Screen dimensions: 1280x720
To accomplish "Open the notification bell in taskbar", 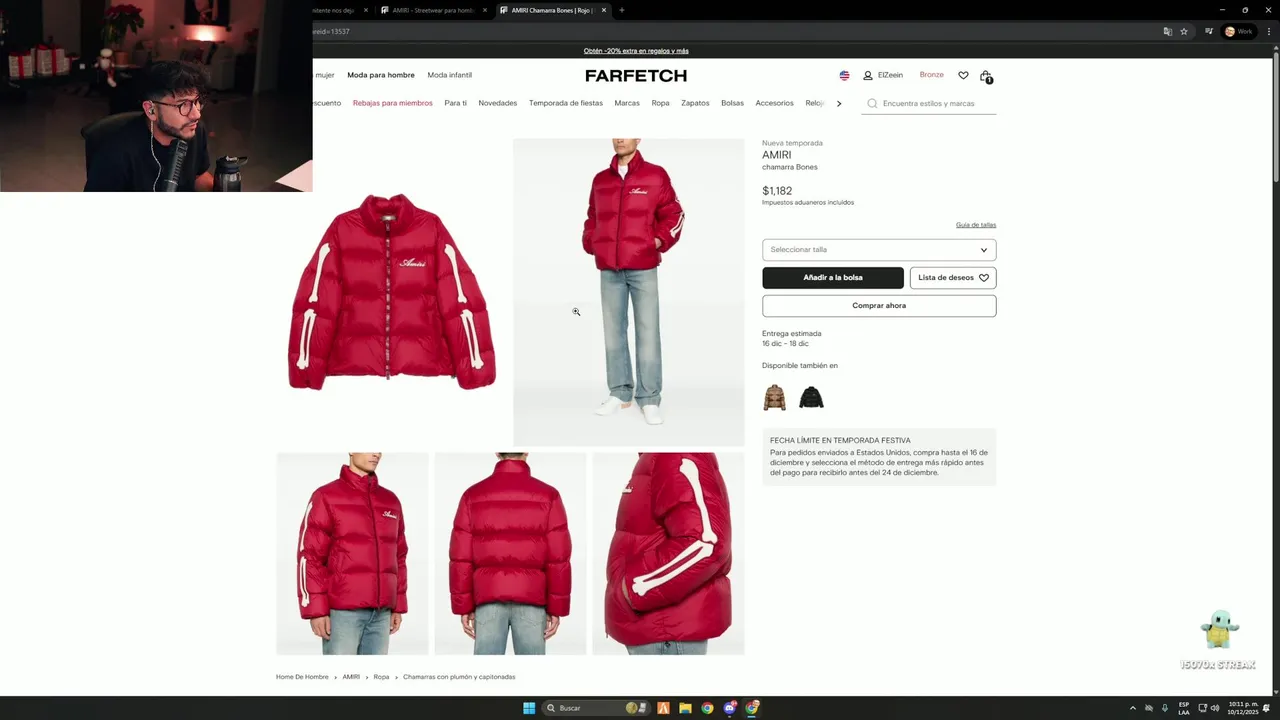I will point(1266,708).
